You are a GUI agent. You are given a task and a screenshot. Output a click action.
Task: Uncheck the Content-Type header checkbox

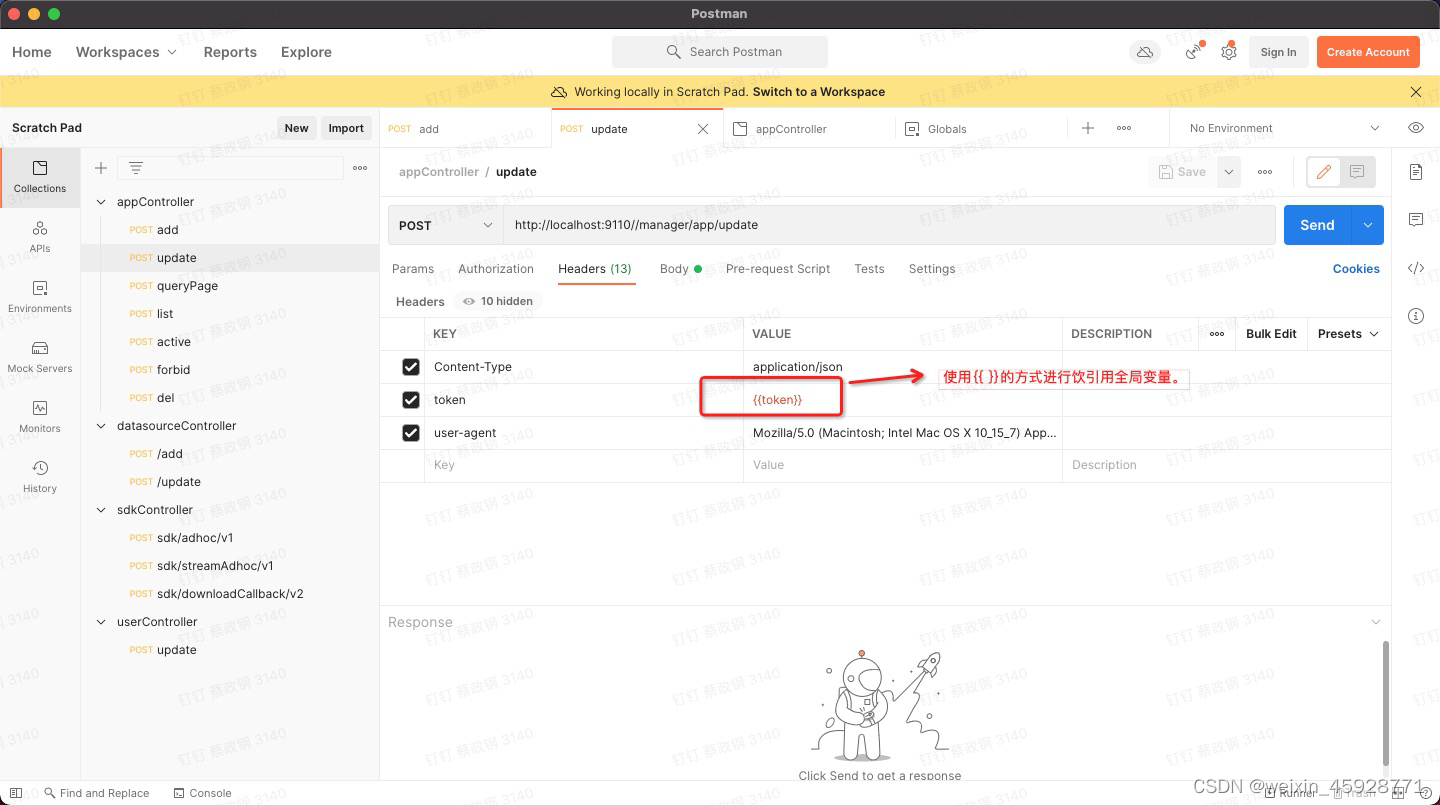[x=411, y=367]
